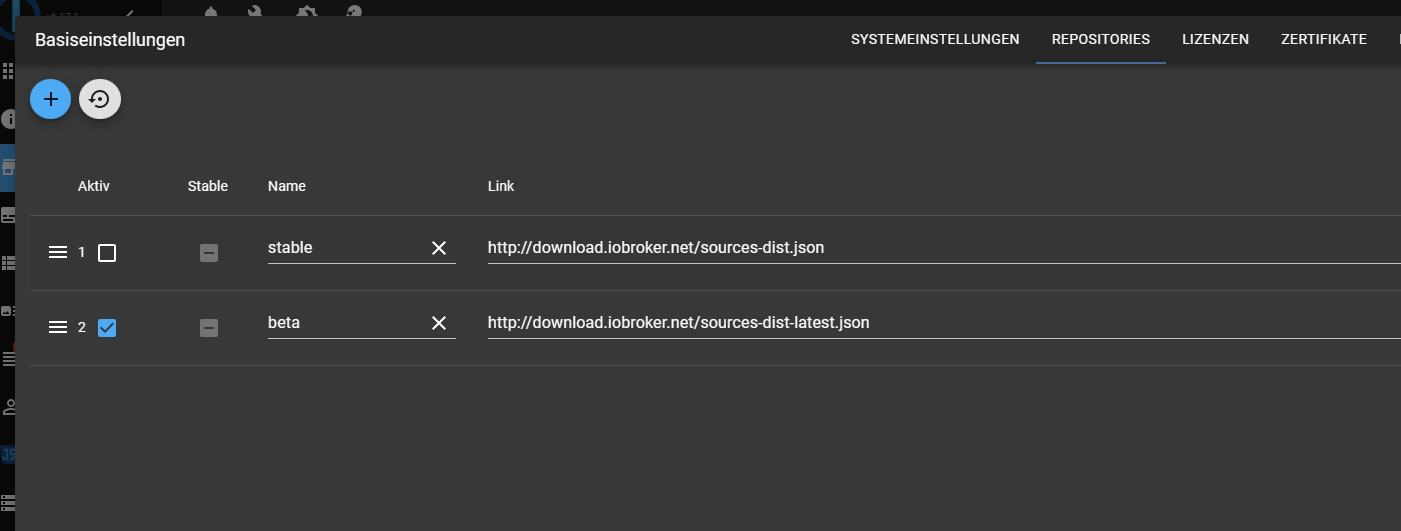Screen dimensions: 1401x531
Task: Click the user icon in the left sidebar
Action: click(9, 406)
